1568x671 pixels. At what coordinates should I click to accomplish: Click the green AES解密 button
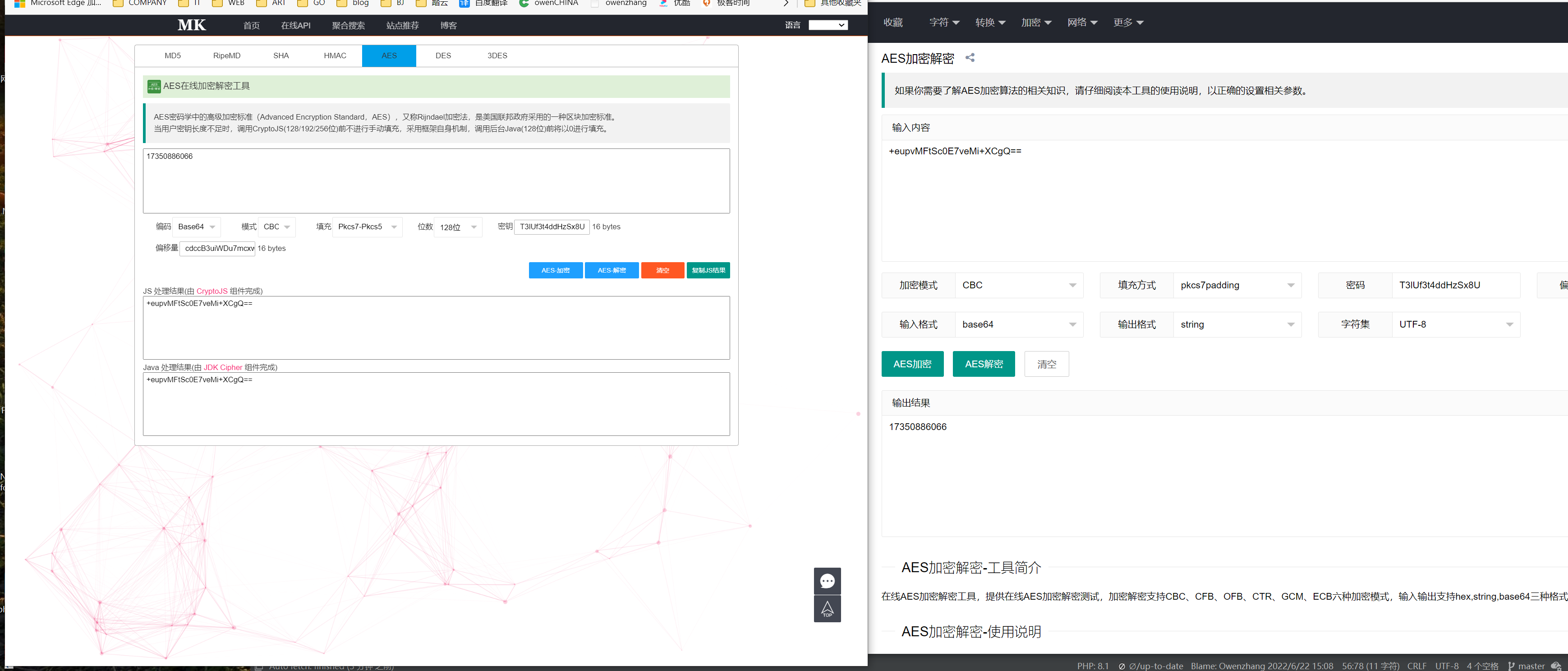tap(984, 364)
